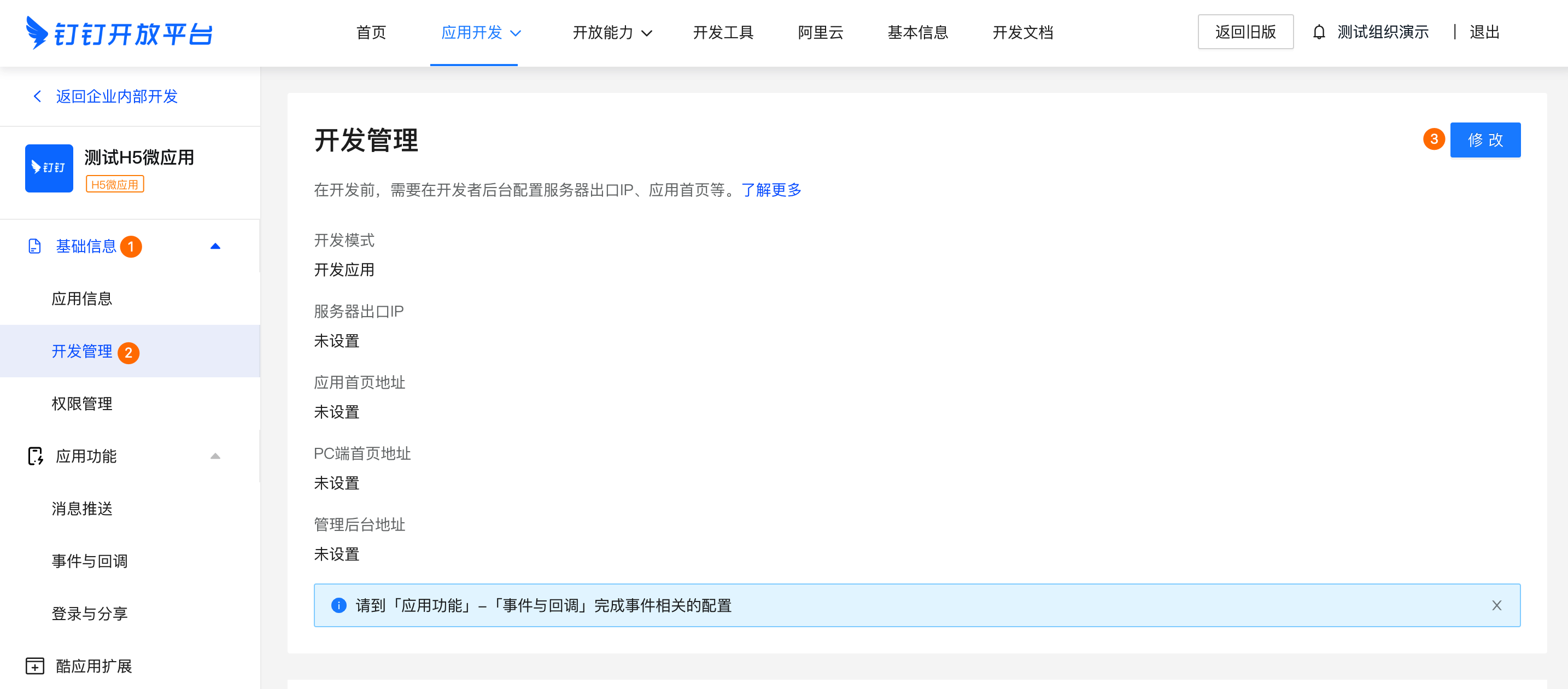Collapse the 应用功能 section arrow
The width and height of the screenshot is (1568, 689).
point(215,456)
